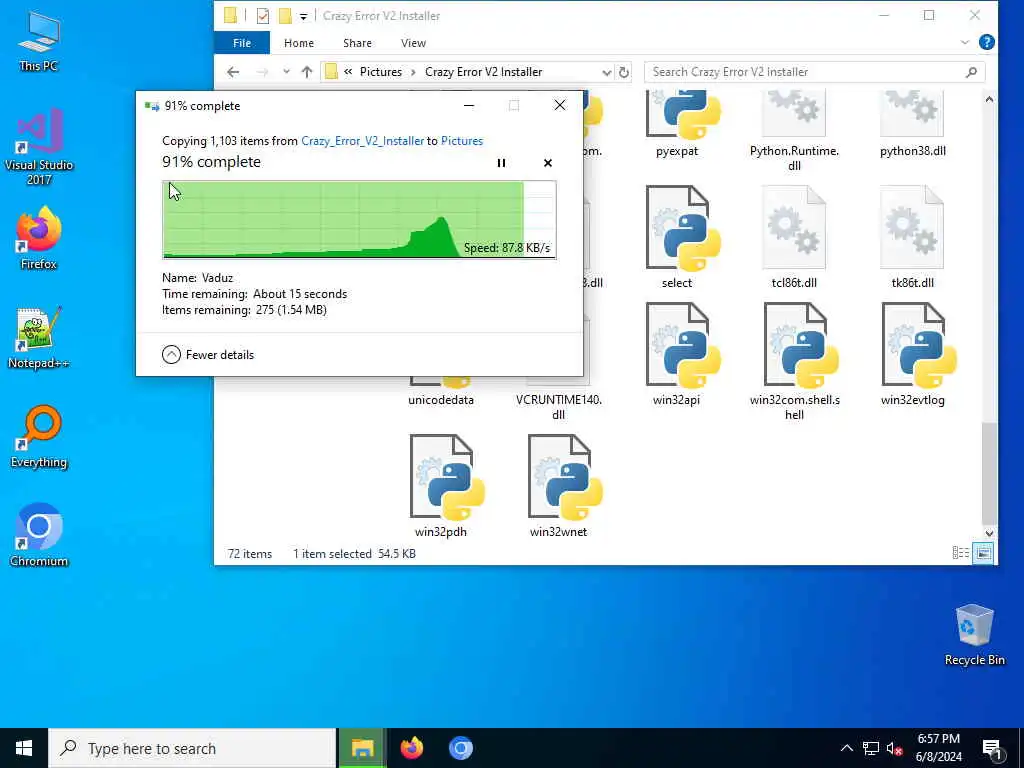Click the Firefox taskbar icon
1024x768 pixels.
tap(411, 748)
